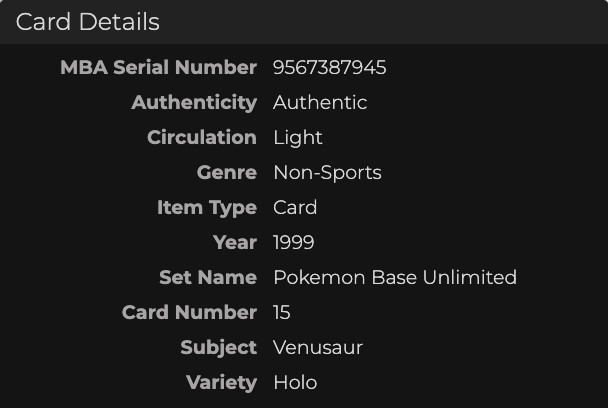Screen dimensions: 608x408
Task: Click the Authenticity field label
Action: click(x=194, y=103)
